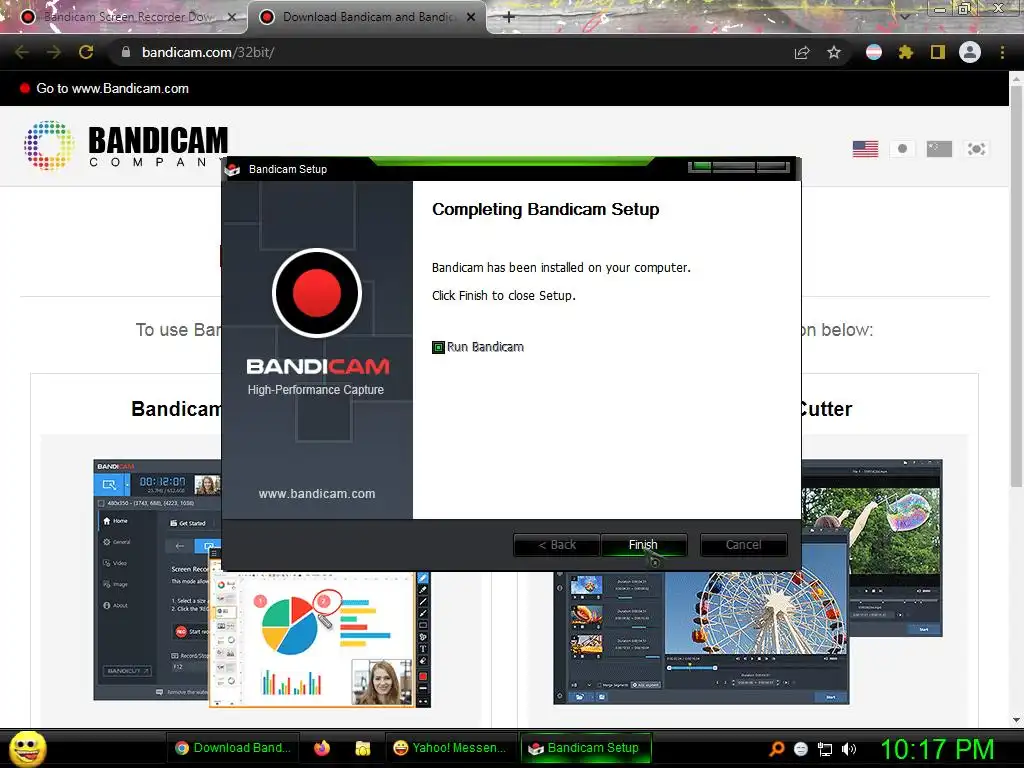Click the Bandicam Company logo
The width and height of the screenshot is (1024, 768).
pyautogui.click(x=126, y=146)
